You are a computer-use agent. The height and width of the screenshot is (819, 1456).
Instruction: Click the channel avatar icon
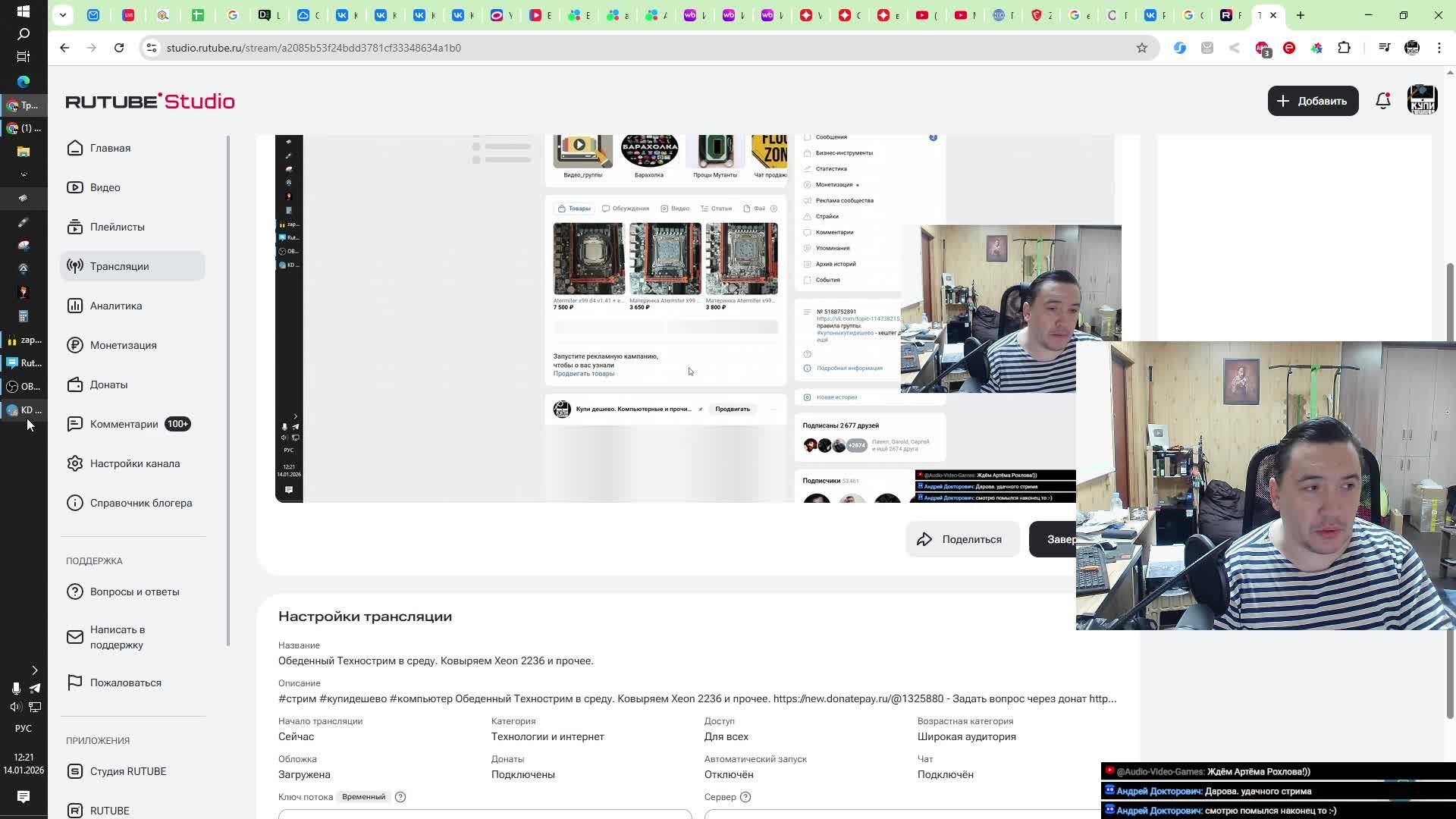click(x=1422, y=101)
